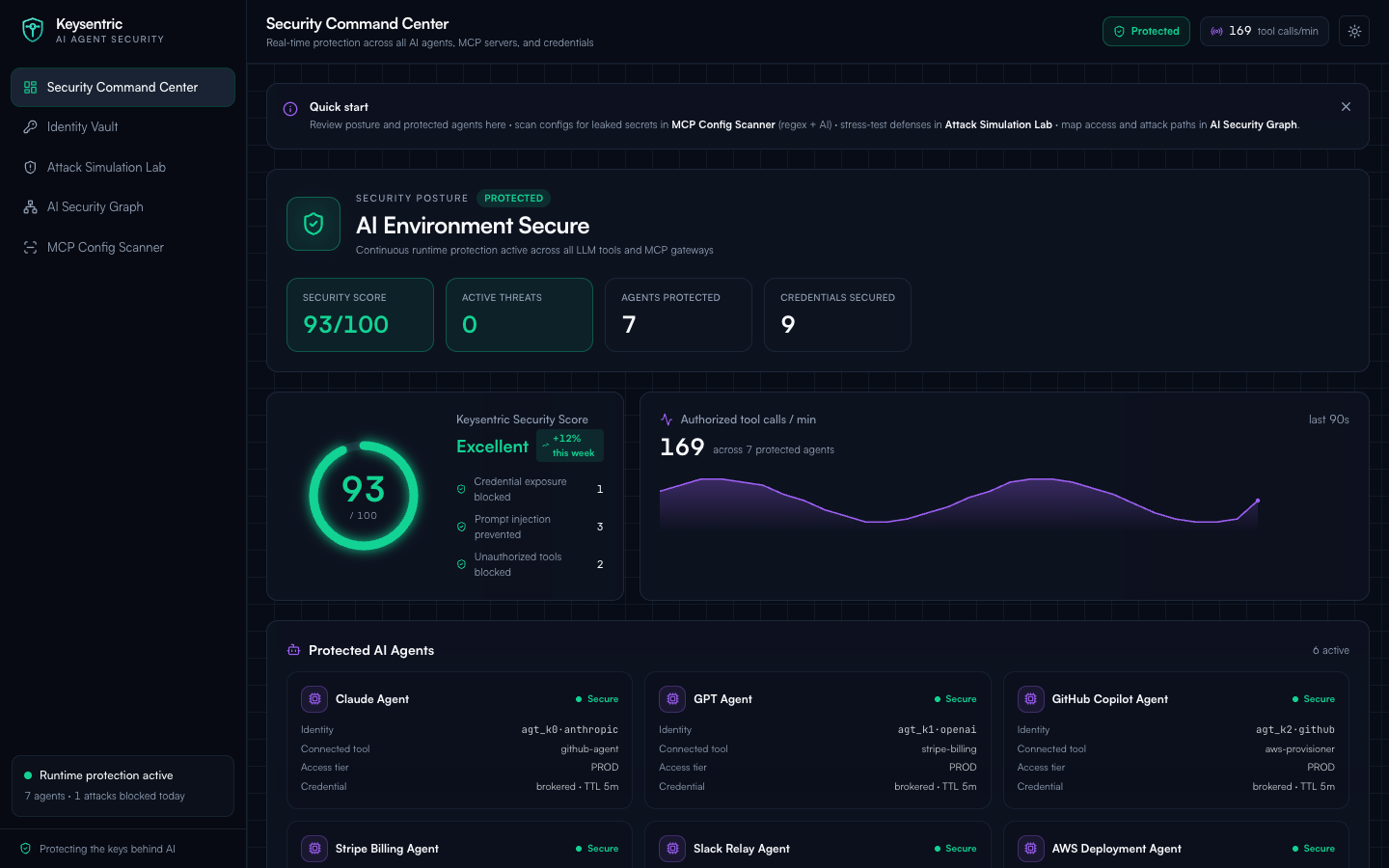
Task: Open Attack Simulation Lab link in Quick start
Action: 998,124
